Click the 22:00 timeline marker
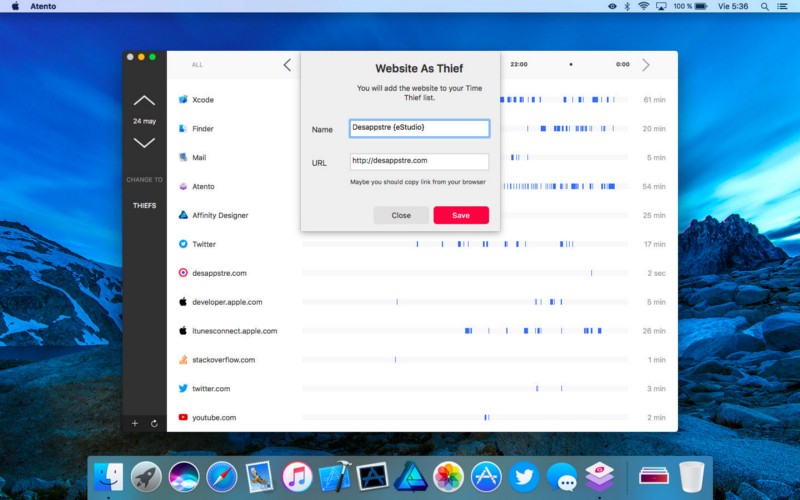This screenshot has height=500, width=800. coord(519,64)
